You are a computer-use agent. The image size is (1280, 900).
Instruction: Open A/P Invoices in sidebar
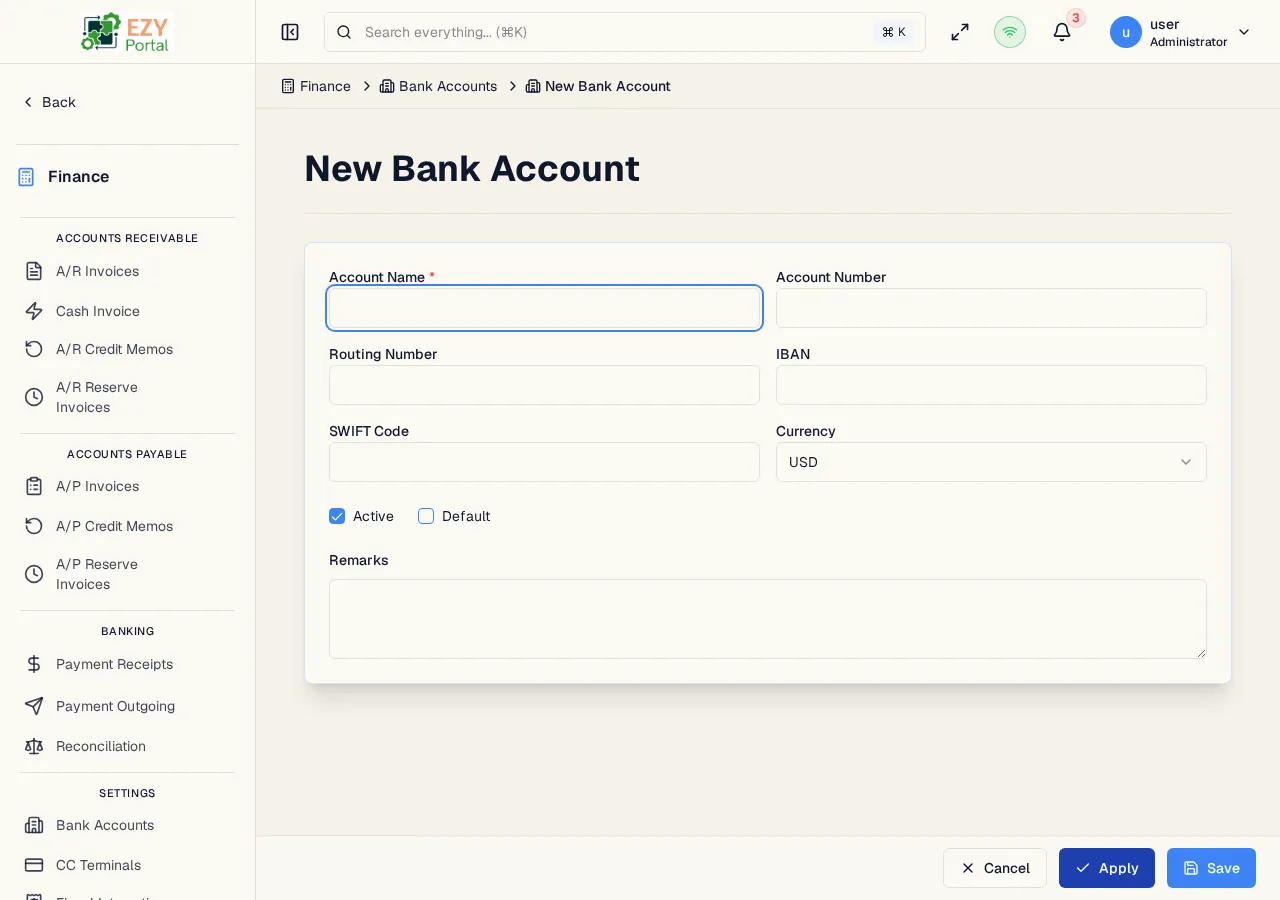(x=97, y=486)
